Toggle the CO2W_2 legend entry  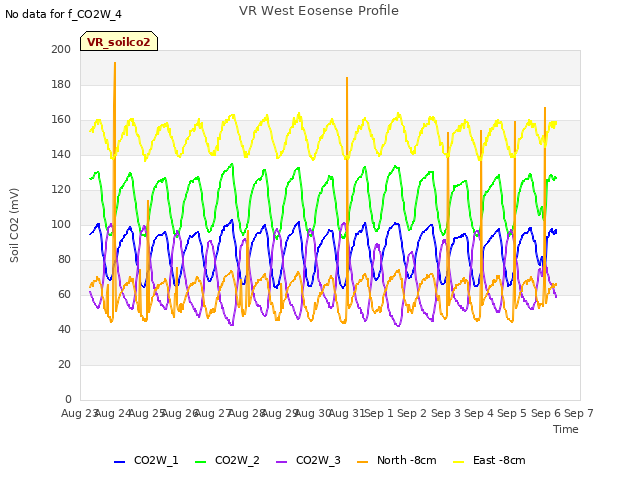point(227,460)
